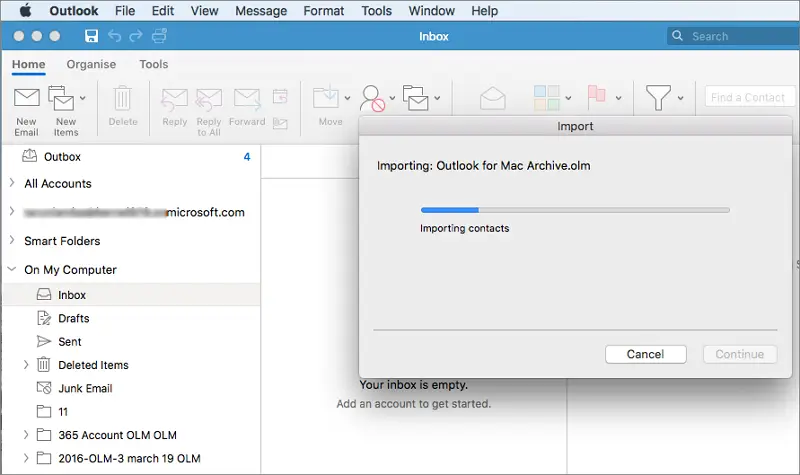The image size is (800, 475).
Task: Open the Outlook app menu
Action: [x=73, y=11]
